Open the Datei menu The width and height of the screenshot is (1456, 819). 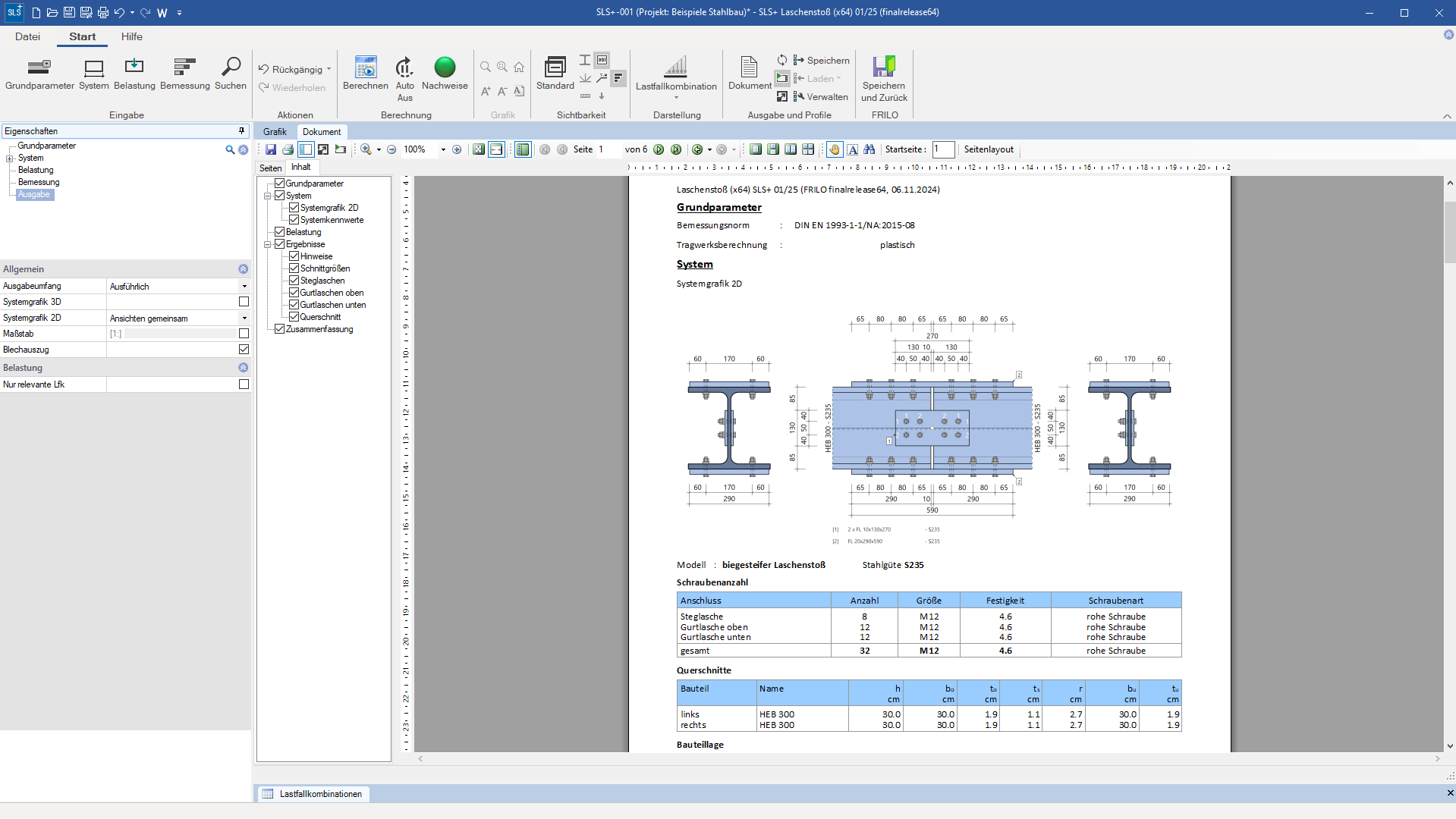click(x=27, y=36)
